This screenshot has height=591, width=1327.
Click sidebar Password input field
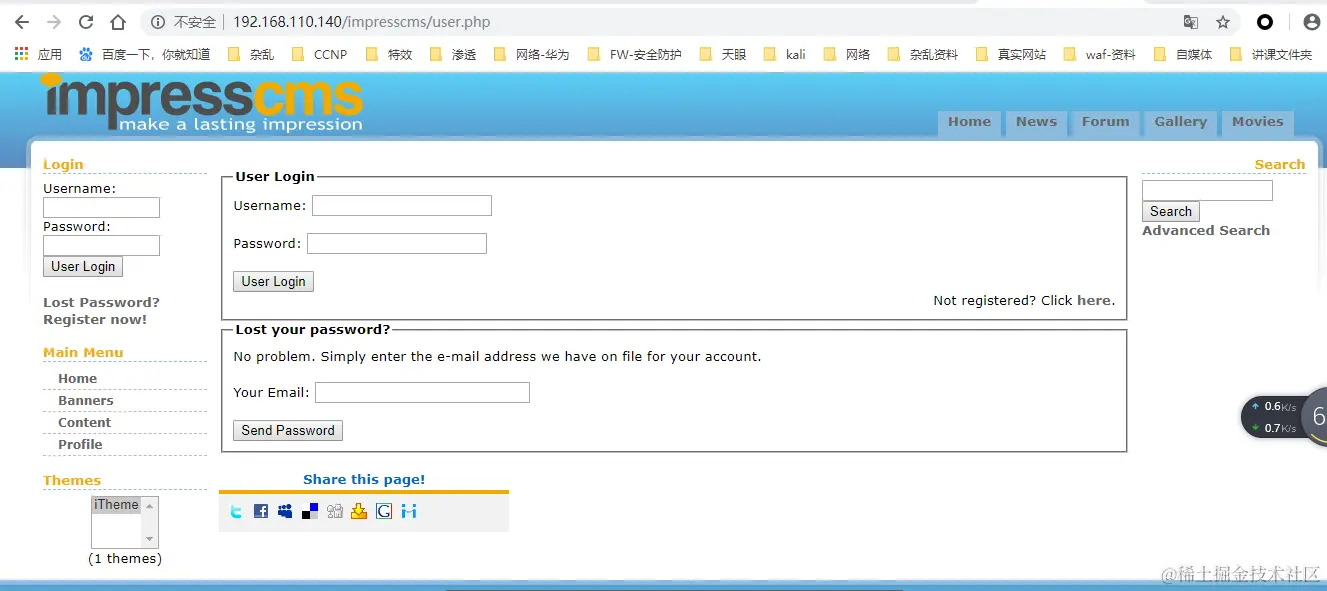click(101, 245)
